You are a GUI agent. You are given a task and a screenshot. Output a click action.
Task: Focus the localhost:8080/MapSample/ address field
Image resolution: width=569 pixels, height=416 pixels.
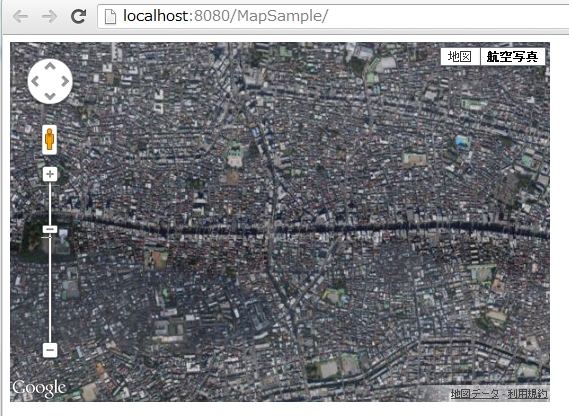click(333, 16)
